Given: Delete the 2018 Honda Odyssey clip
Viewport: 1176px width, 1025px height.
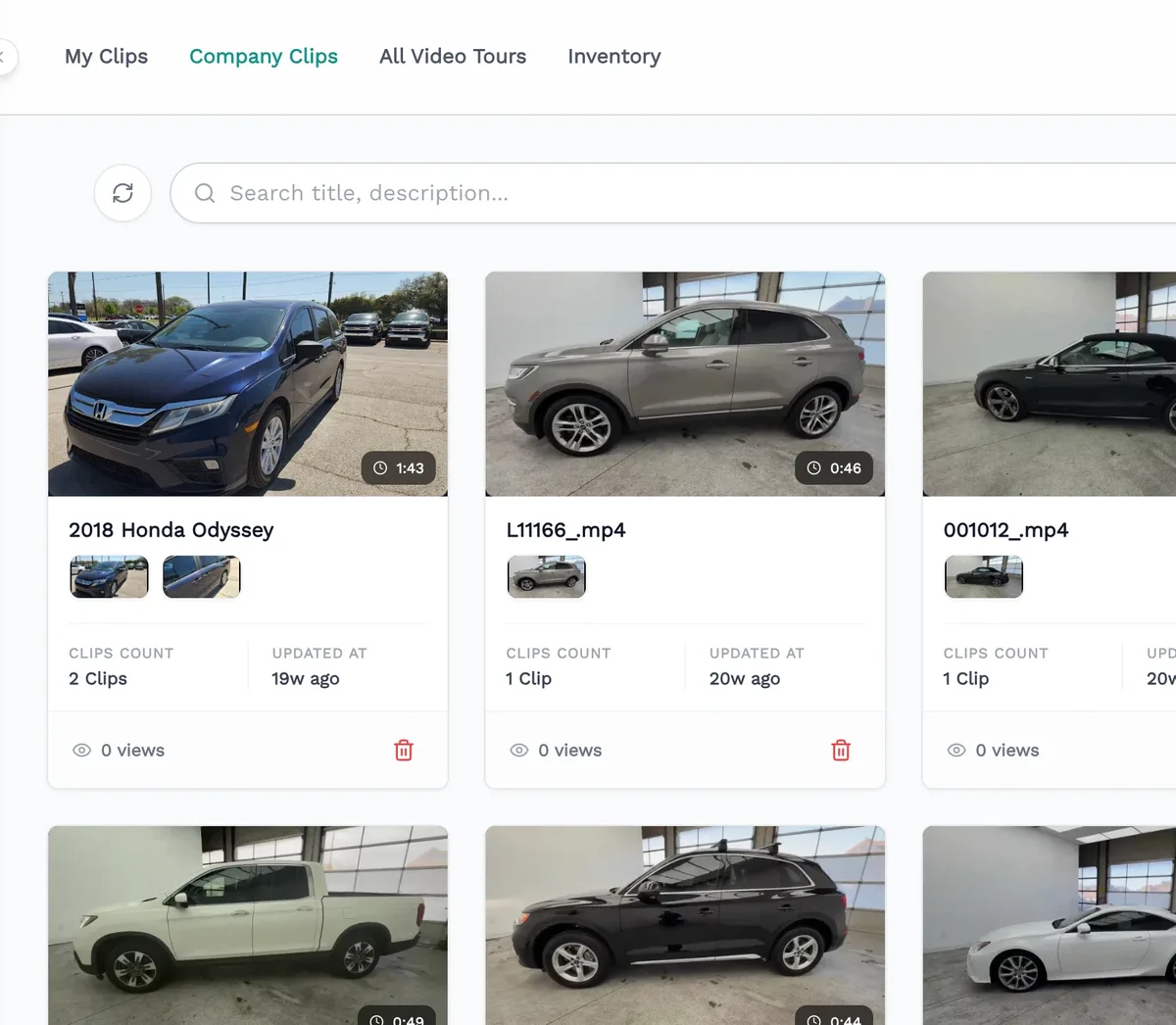Looking at the screenshot, I should click(404, 751).
